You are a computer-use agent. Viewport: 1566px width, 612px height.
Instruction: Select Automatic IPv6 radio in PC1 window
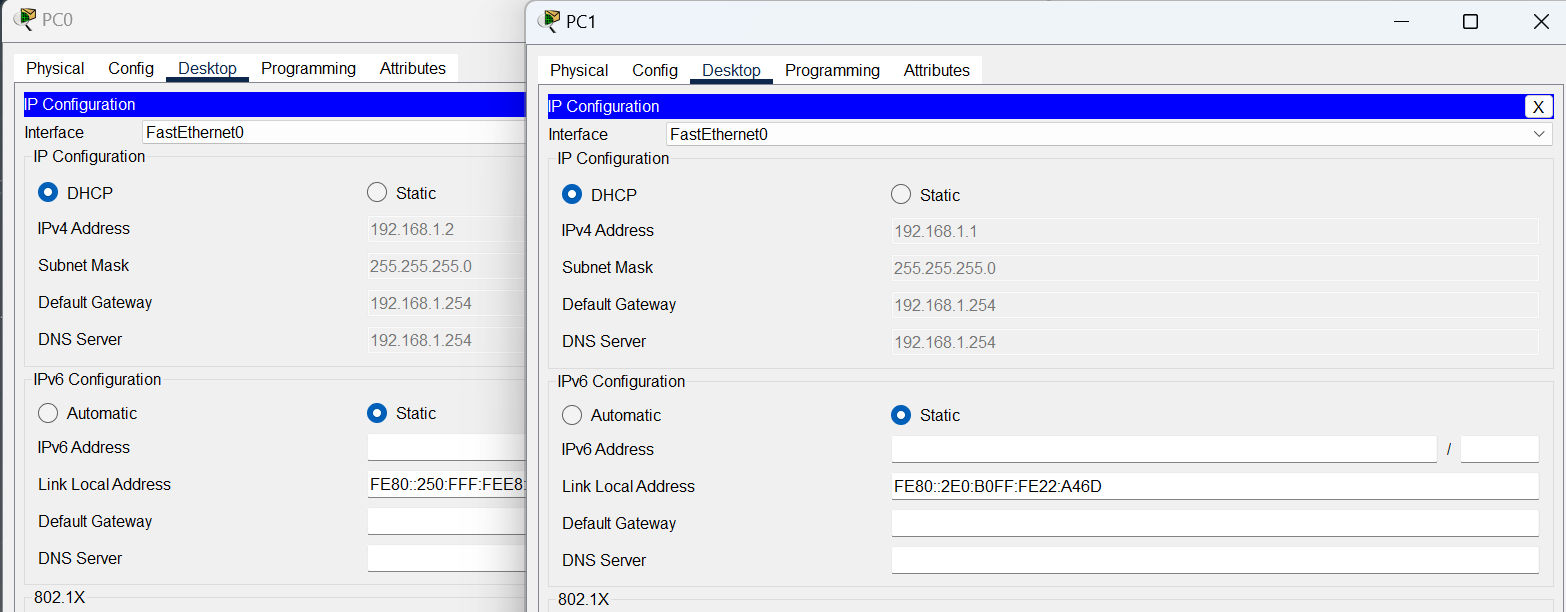pos(572,415)
